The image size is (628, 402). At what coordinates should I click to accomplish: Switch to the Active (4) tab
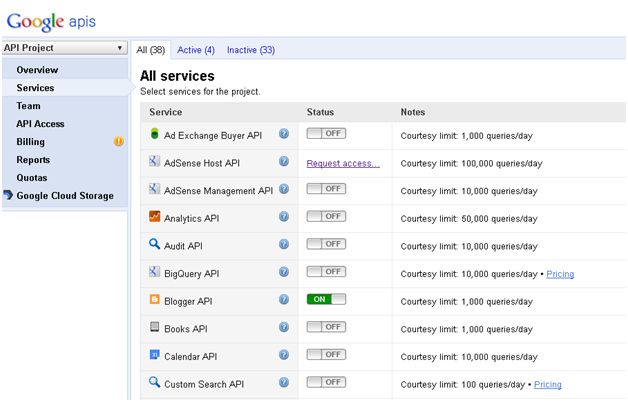pyautogui.click(x=196, y=50)
